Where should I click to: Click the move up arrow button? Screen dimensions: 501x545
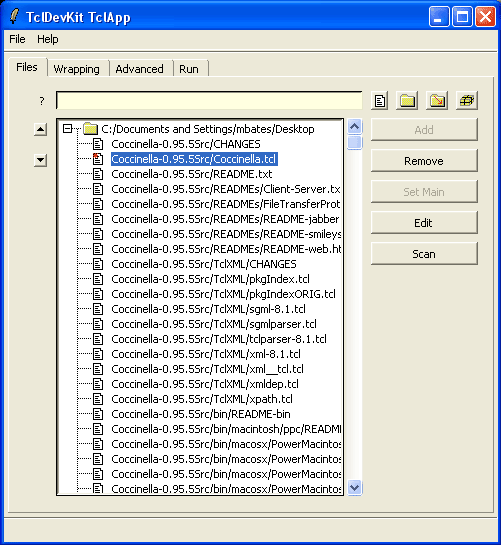tap(41, 130)
